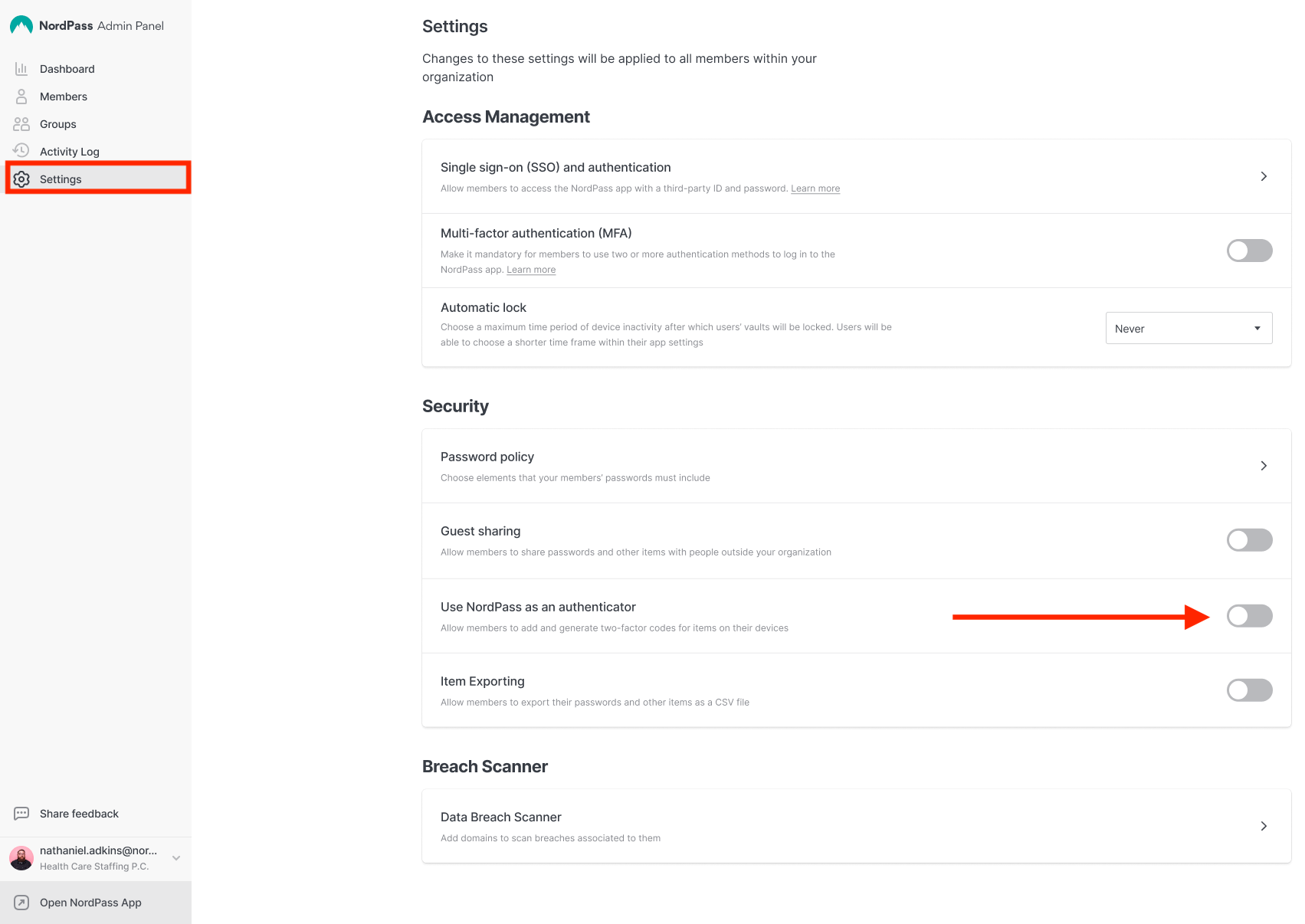Switch to the Members section

(x=64, y=96)
